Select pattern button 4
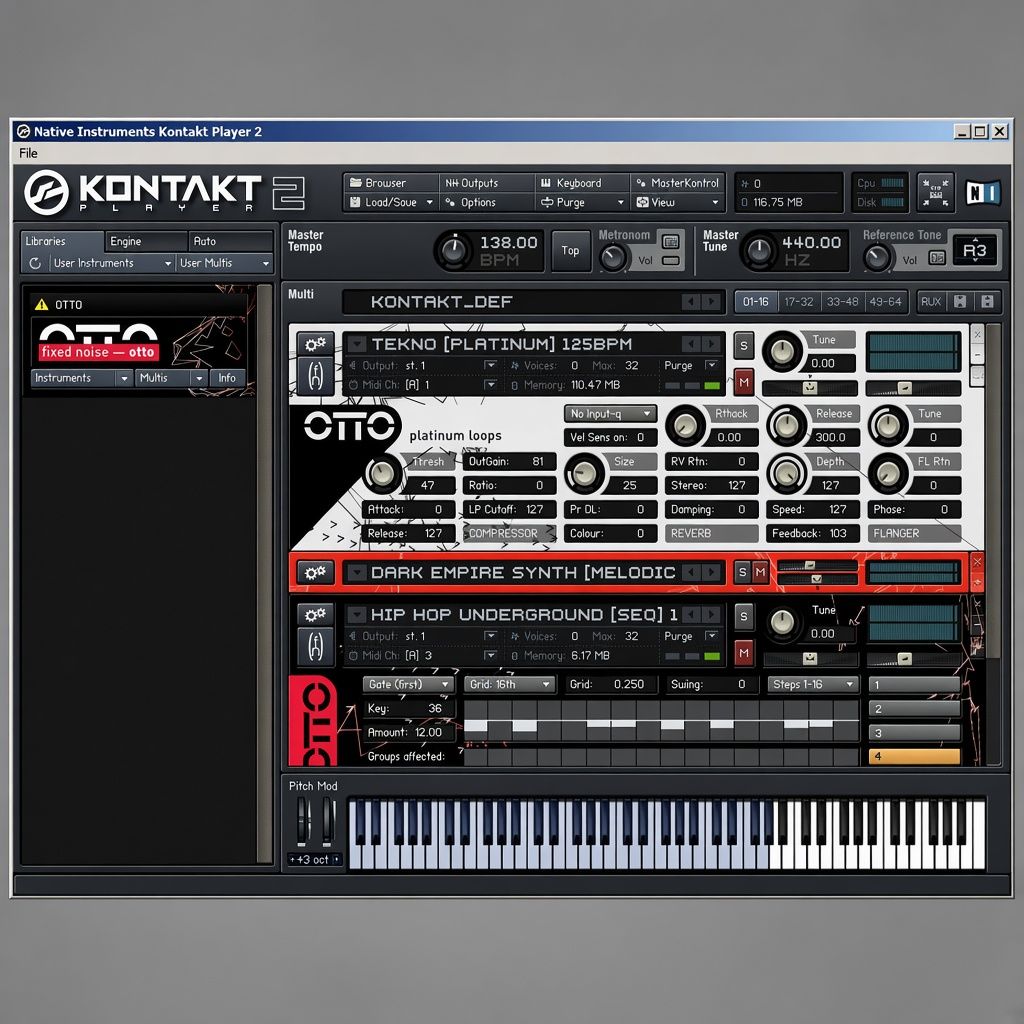The height and width of the screenshot is (1024, 1024). click(x=914, y=756)
